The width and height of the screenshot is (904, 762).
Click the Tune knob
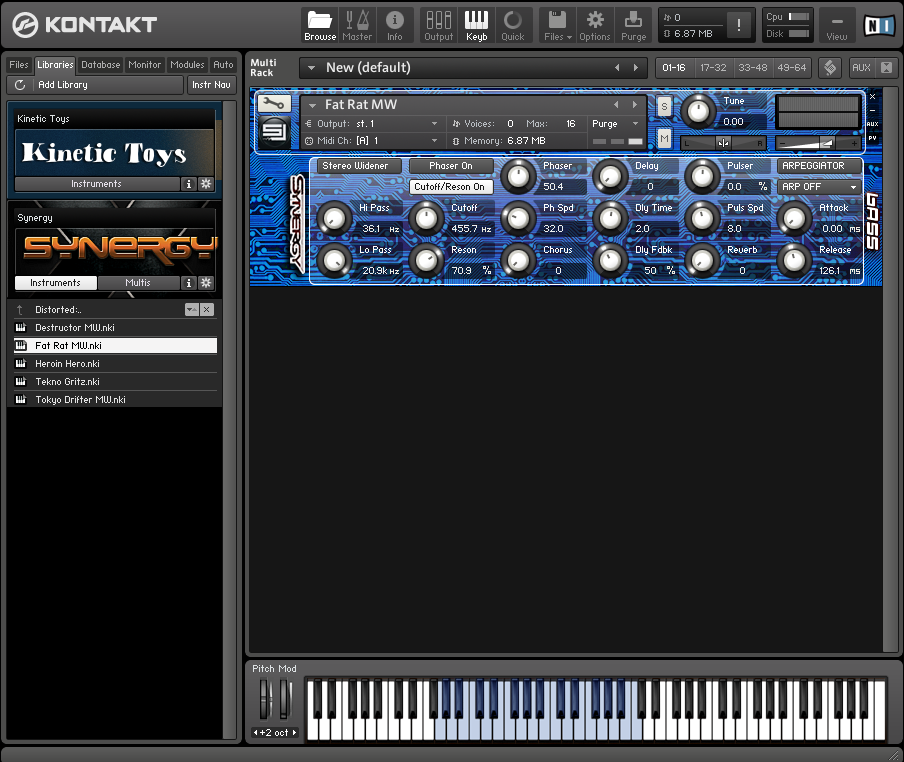(698, 111)
